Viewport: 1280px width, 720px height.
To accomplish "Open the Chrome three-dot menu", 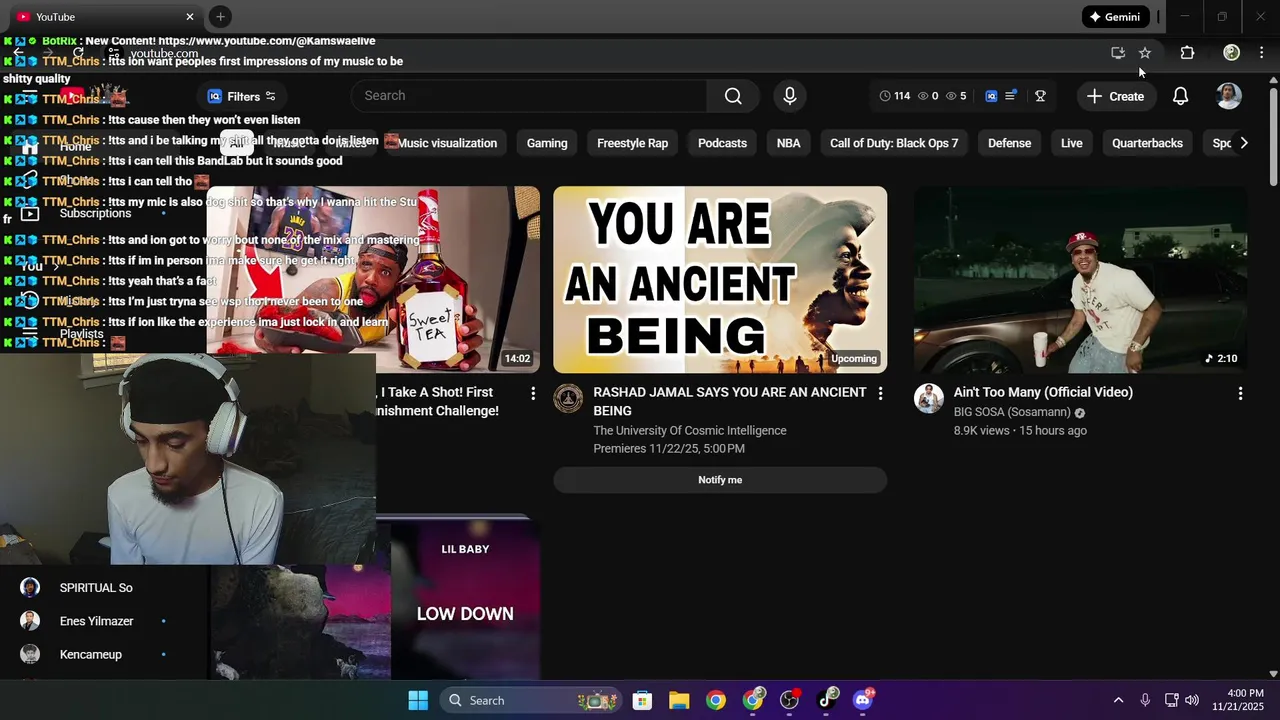I will pos(1261,53).
